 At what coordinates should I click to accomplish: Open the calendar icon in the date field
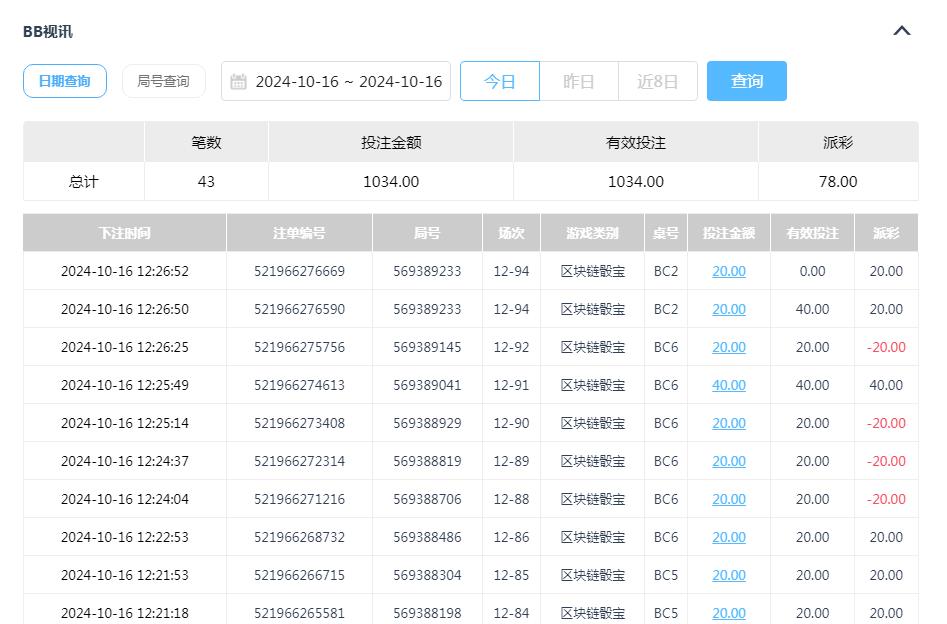(237, 81)
